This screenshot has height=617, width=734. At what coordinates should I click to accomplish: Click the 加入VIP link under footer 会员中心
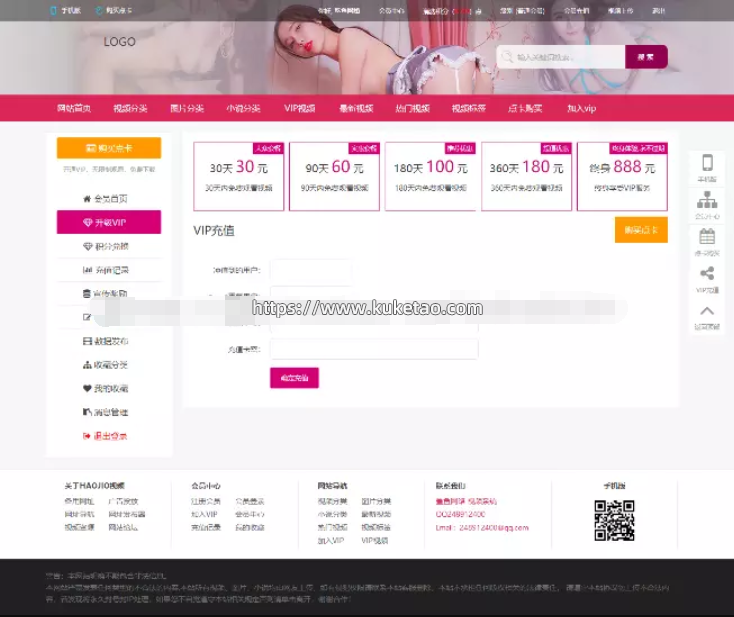pyautogui.click(x=204, y=514)
